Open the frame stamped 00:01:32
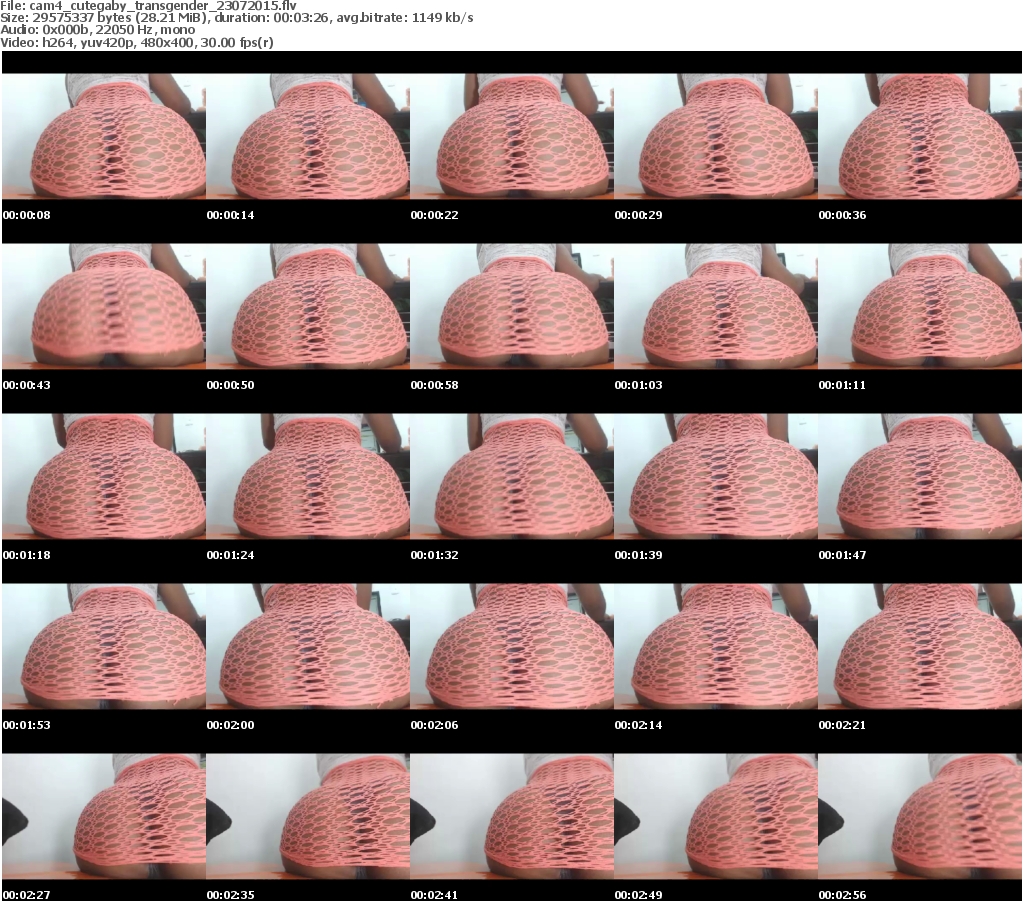 click(x=512, y=477)
